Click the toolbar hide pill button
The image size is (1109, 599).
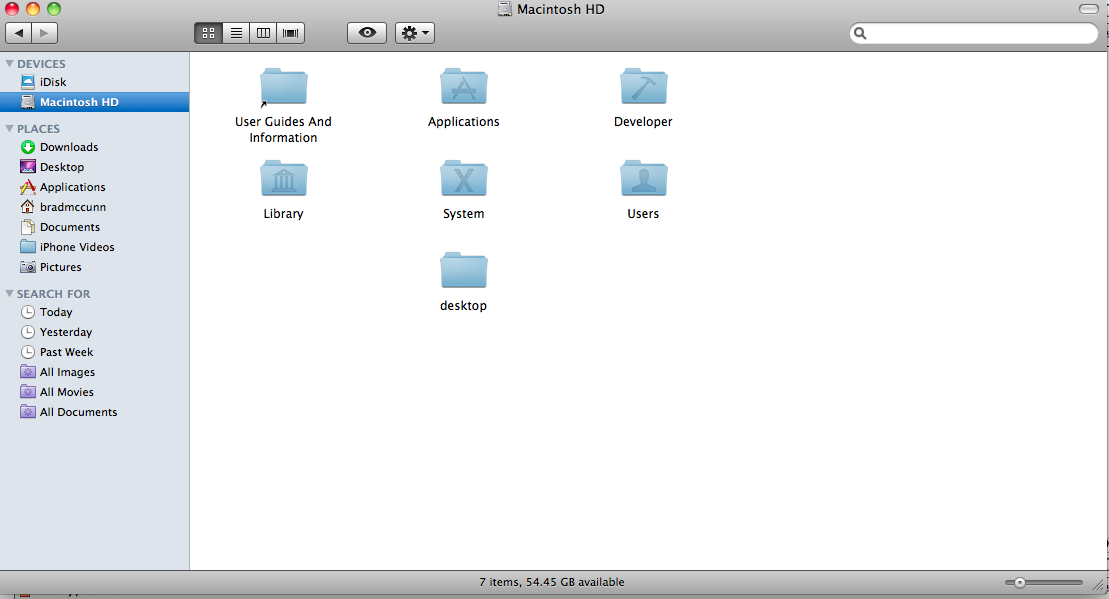tap(1089, 9)
